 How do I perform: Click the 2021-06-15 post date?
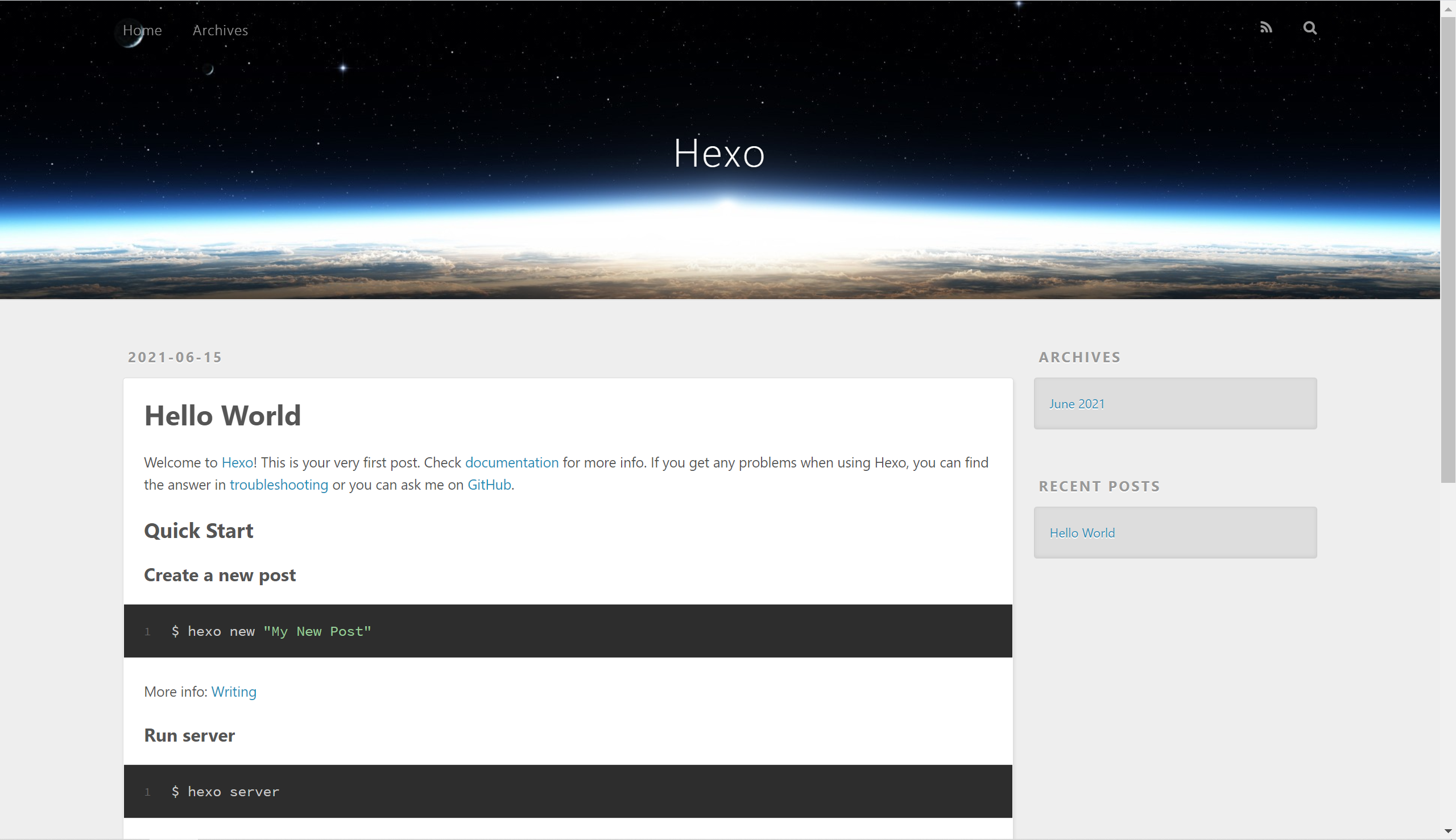[x=175, y=357]
